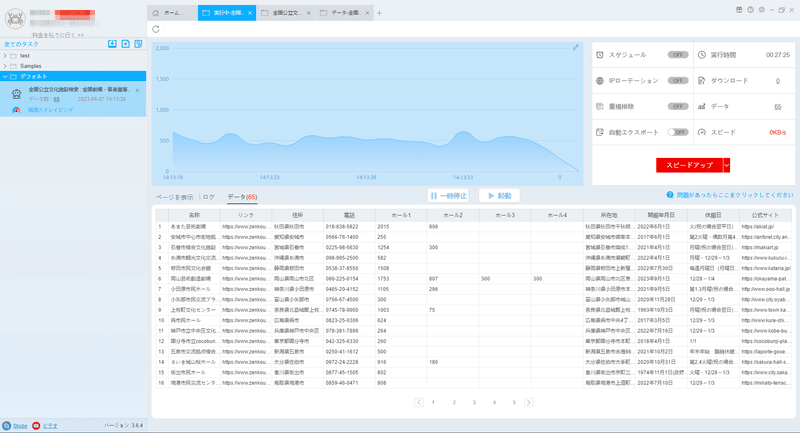This screenshot has height=433, width=800.
Task: Click the 一時停止 pause button
Action: coord(448,195)
